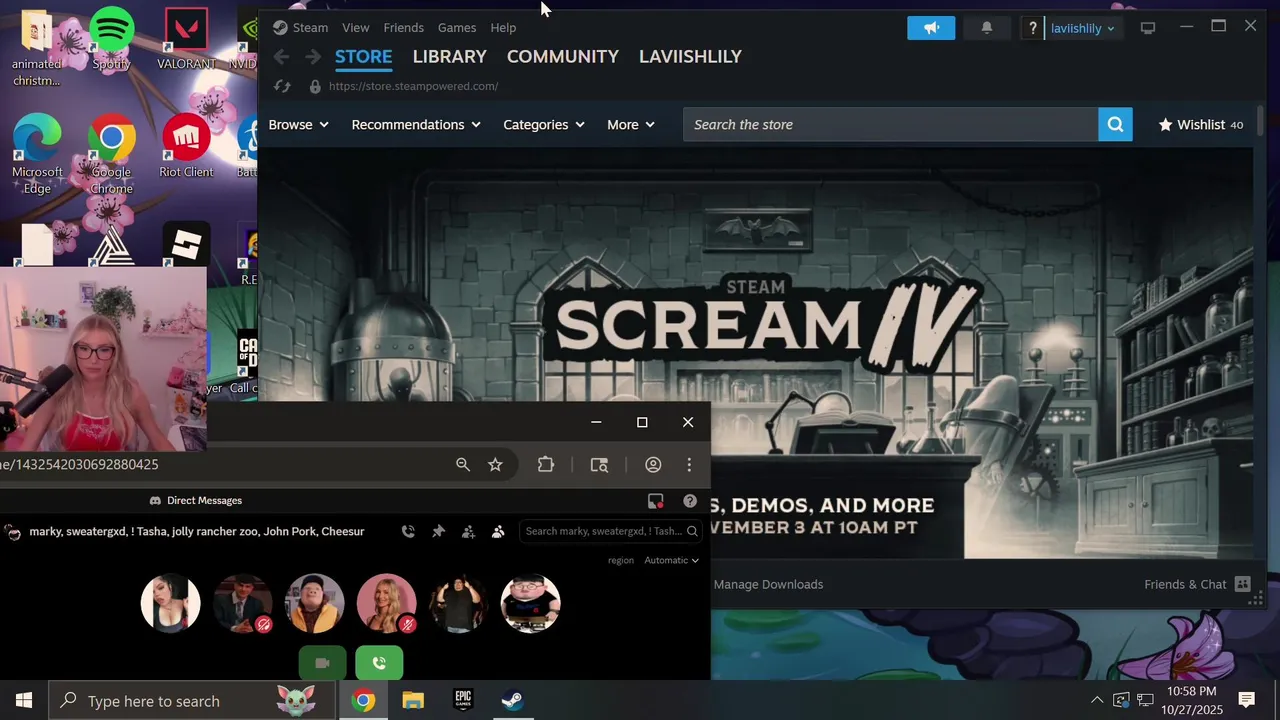Switch to the LIBRARY tab

[449, 57]
